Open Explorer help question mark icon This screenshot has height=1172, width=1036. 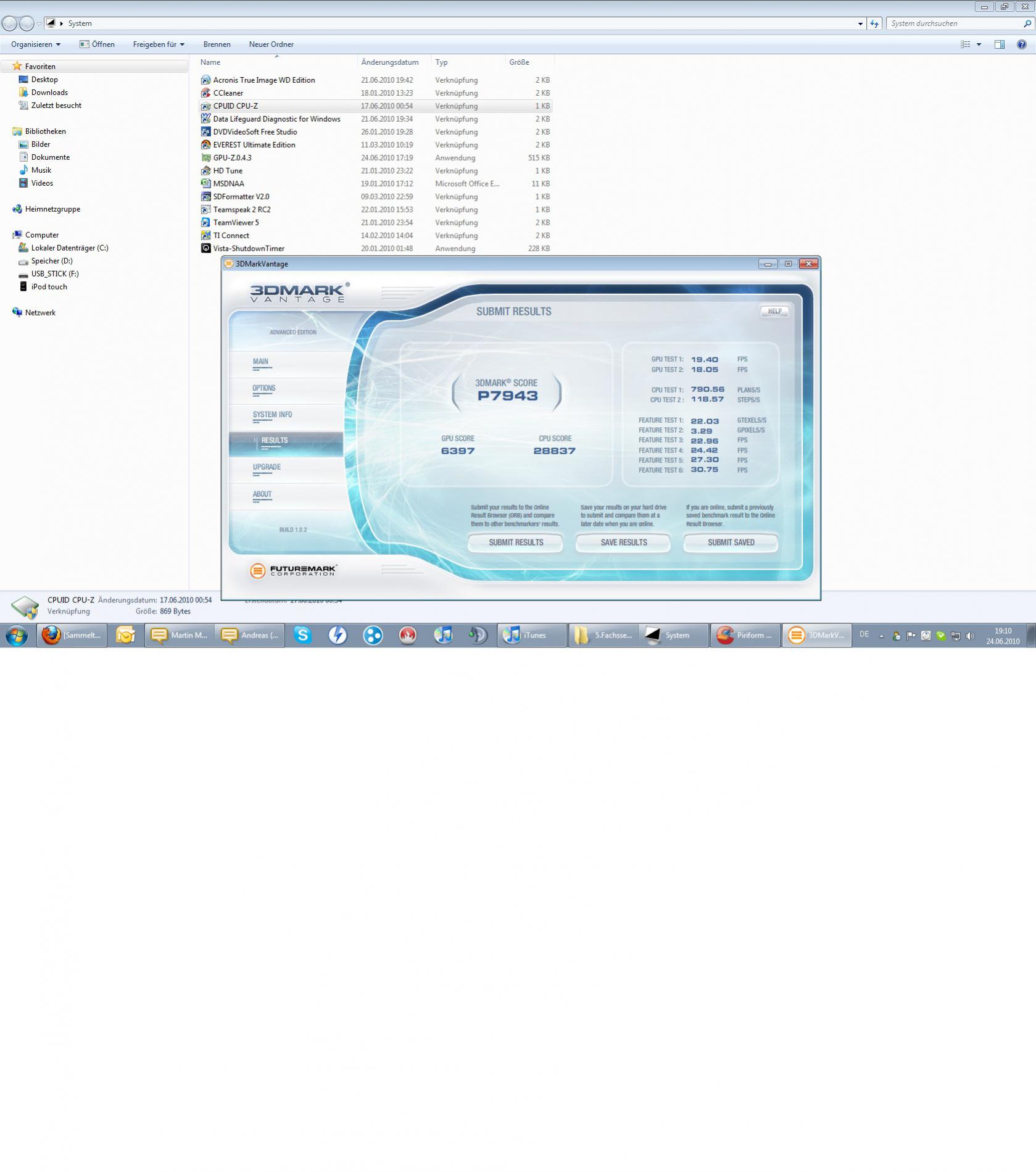(1022, 44)
